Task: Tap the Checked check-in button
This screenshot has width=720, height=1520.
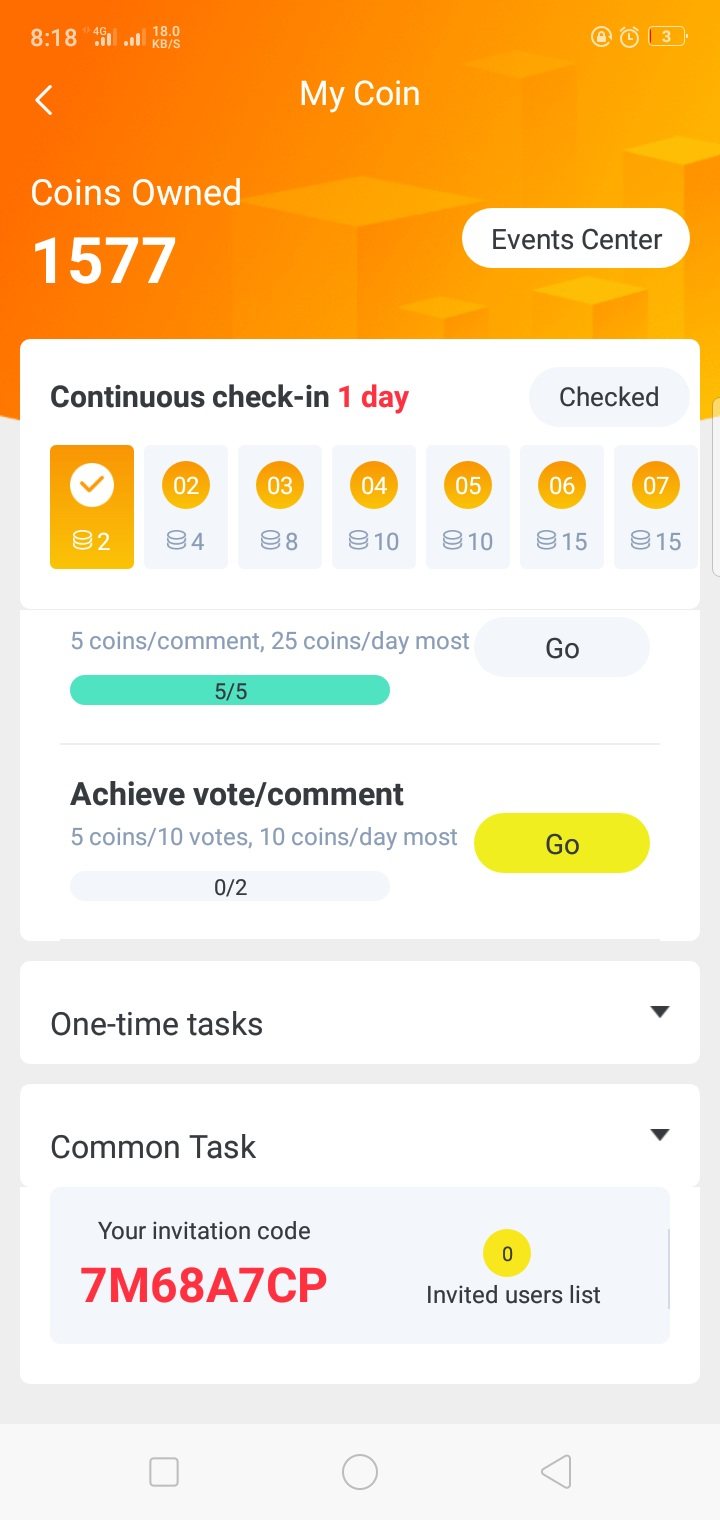Action: 608,397
